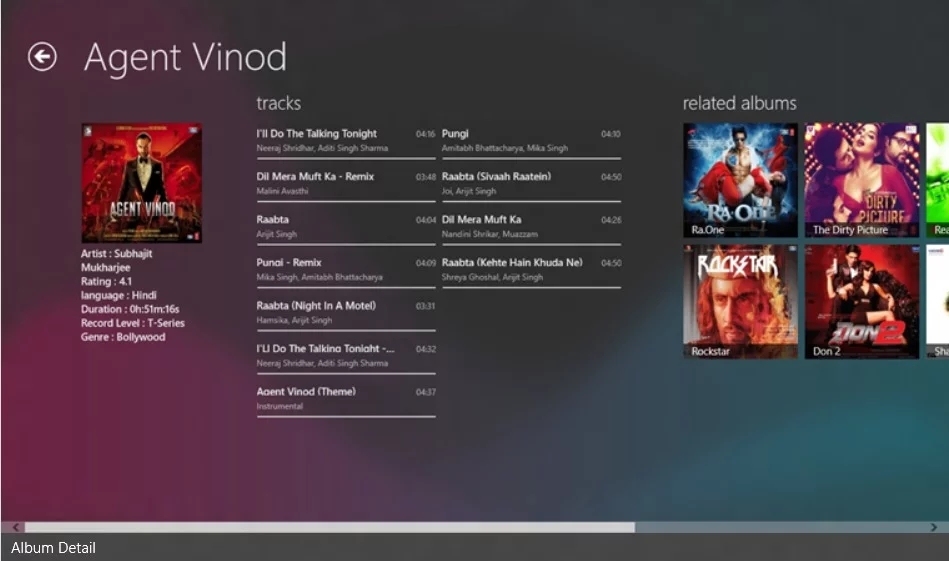The height and width of the screenshot is (561, 949).
Task: Click the Genre : Bollywood text
Action: (123, 337)
